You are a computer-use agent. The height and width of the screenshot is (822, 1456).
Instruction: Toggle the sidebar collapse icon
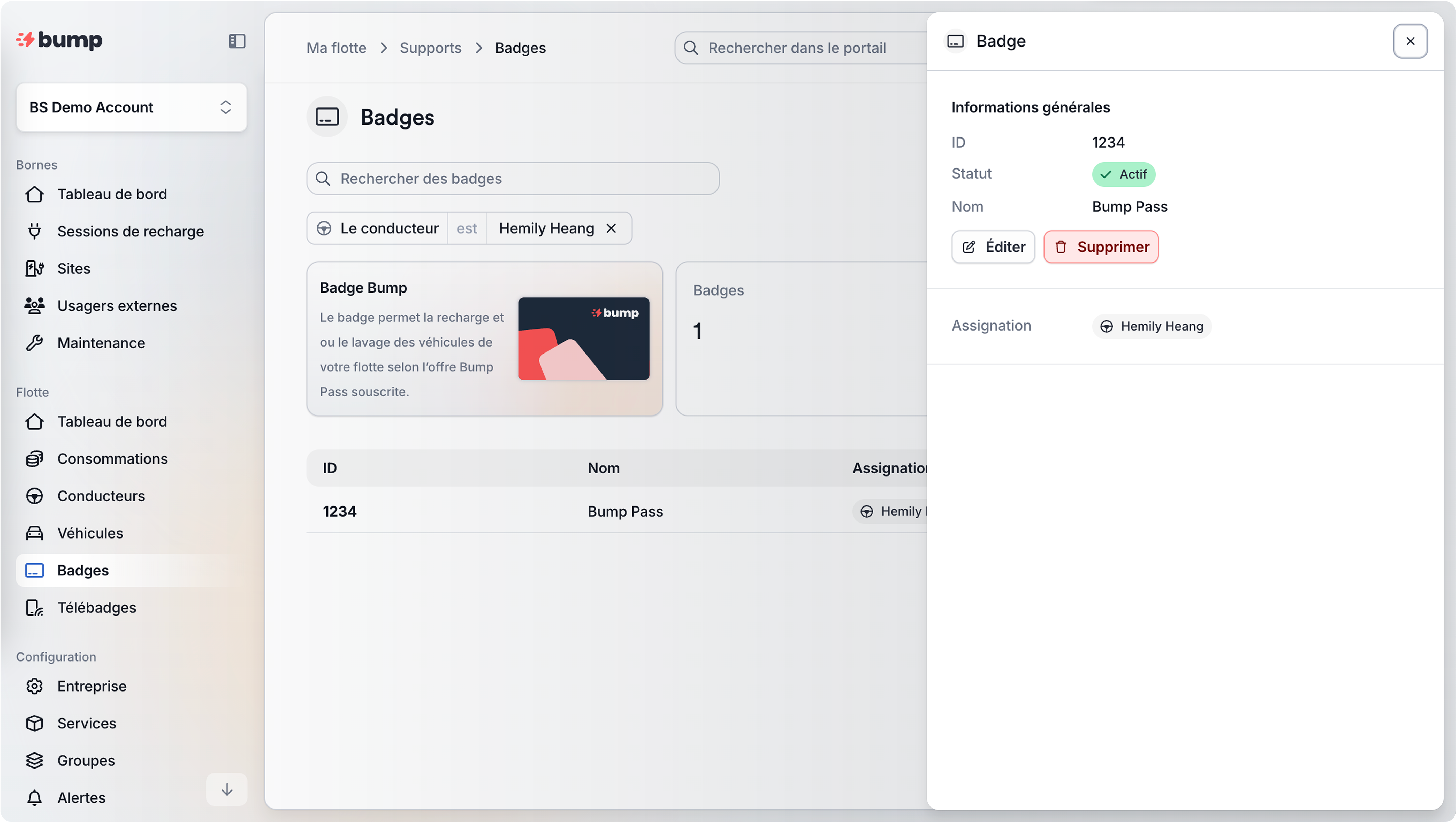click(x=237, y=41)
